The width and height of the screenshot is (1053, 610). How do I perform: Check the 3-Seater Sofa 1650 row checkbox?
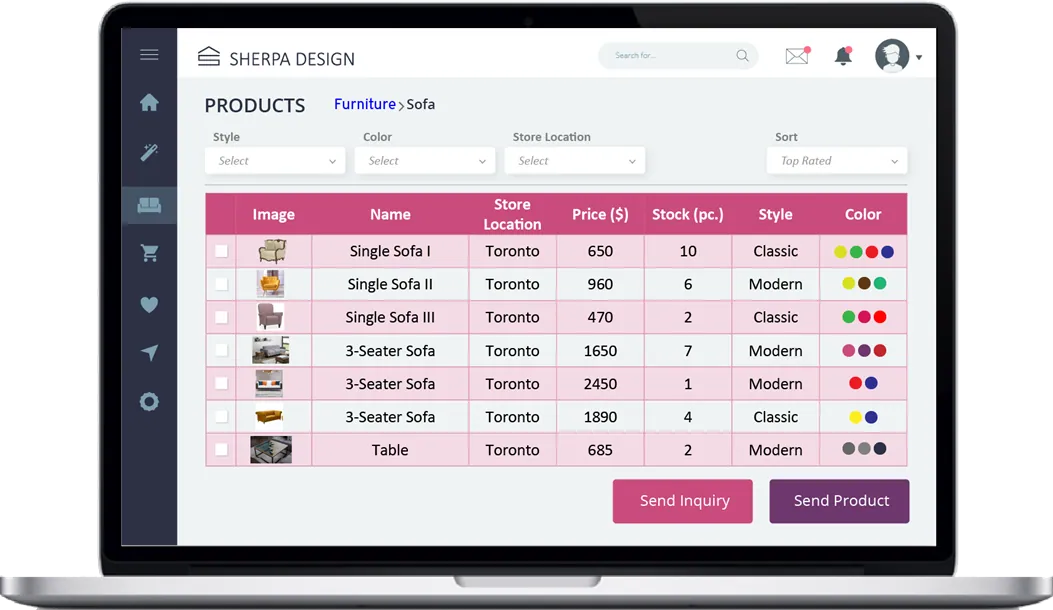point(221,350)
